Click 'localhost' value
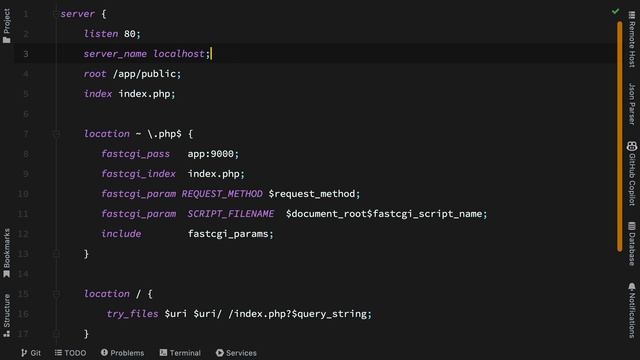This screenshot has width=640, height=360. 179,54
